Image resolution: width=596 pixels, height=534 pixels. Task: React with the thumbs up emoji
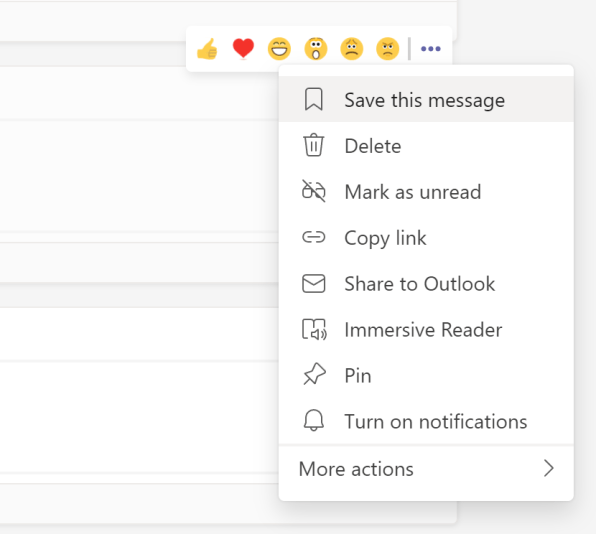click(x=207, y=49)
